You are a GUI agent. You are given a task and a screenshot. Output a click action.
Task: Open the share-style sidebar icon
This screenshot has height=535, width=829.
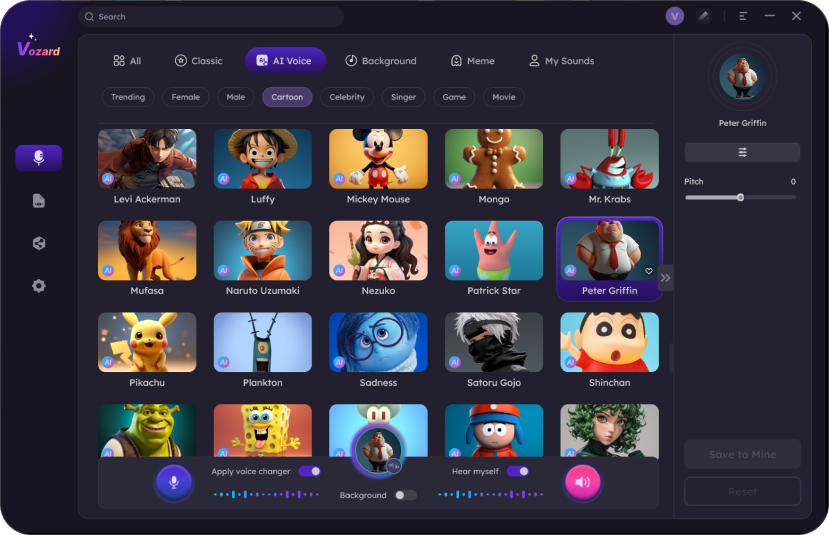coord(39,243)
